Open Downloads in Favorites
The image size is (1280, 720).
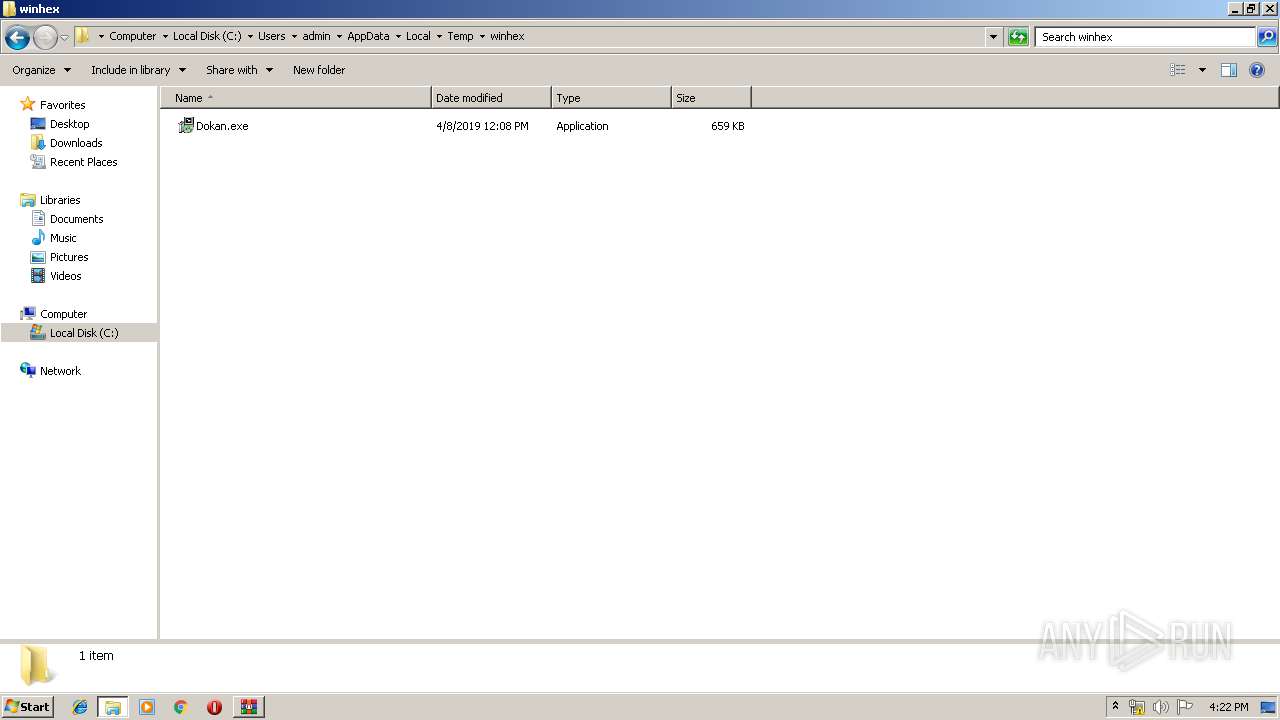[76, 143]
